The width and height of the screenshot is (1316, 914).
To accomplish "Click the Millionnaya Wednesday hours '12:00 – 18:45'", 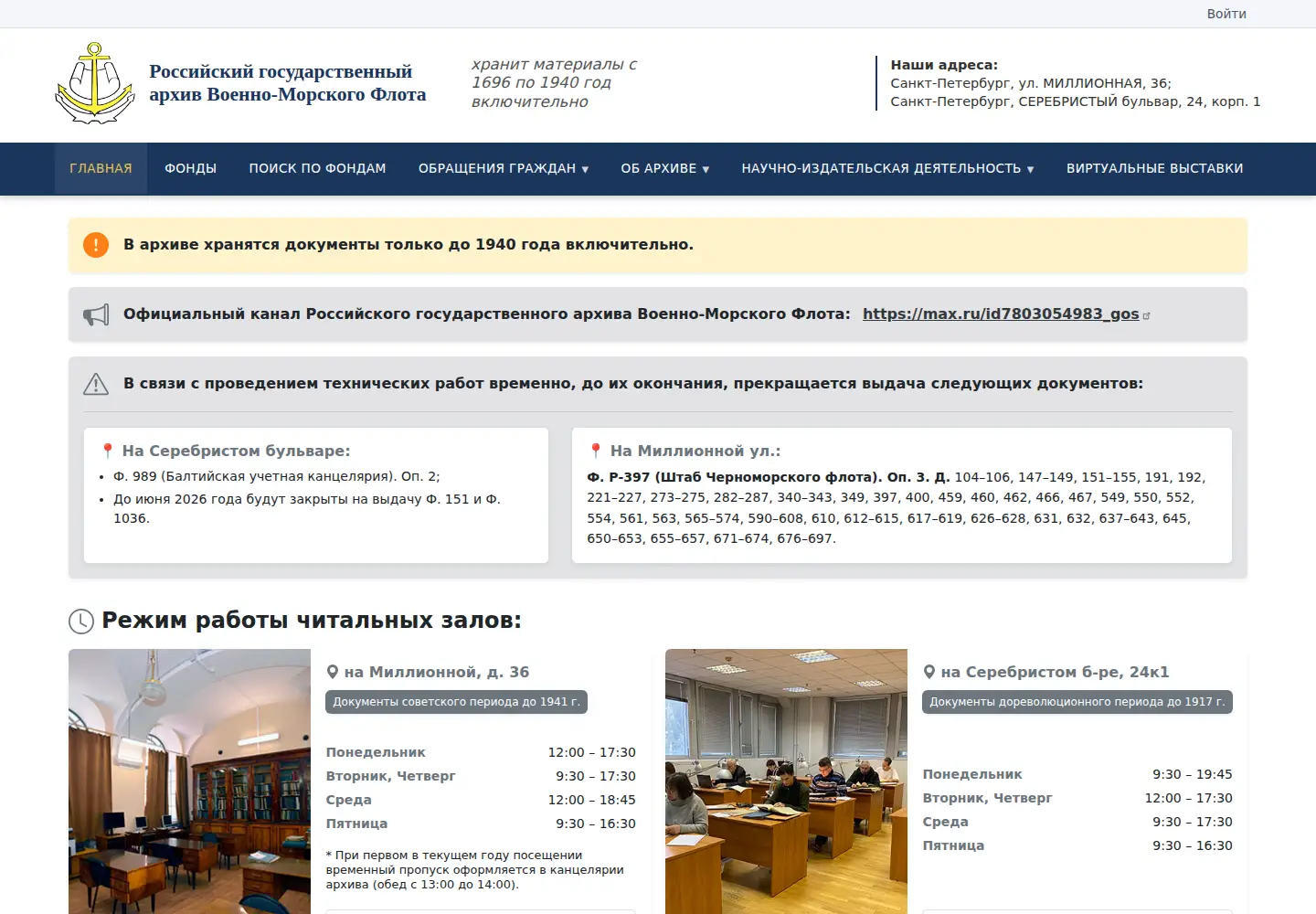I will click(x=592, y=800).
